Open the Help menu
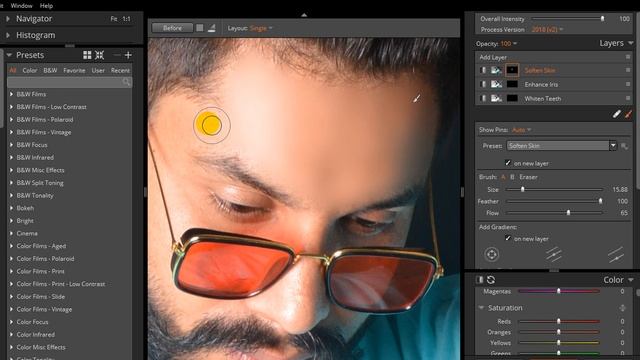Image resolution: width=640 pixels, height=360 pixels. tap(46, 6)
